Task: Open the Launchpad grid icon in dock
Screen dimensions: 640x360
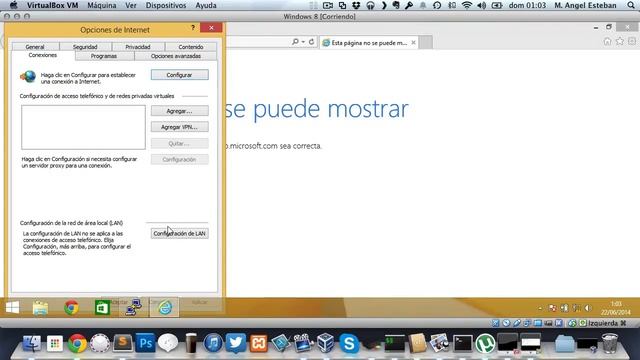Action: tap(54, 343)
